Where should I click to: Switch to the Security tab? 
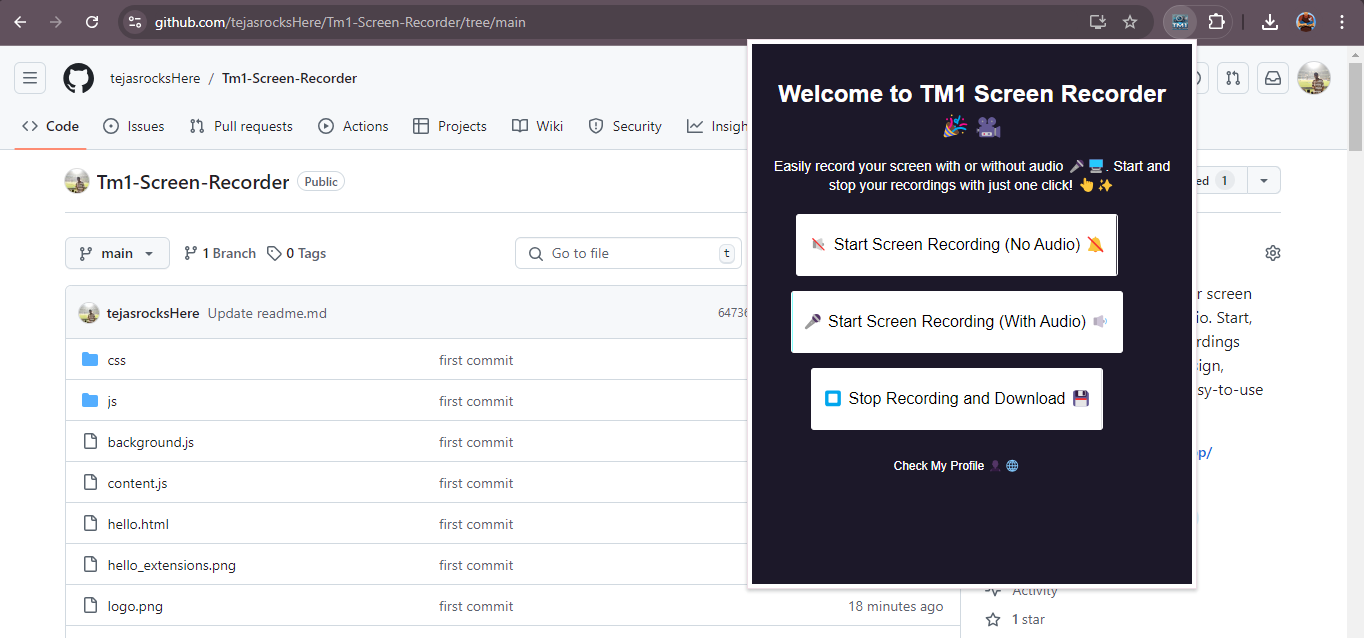pos(625,126)
